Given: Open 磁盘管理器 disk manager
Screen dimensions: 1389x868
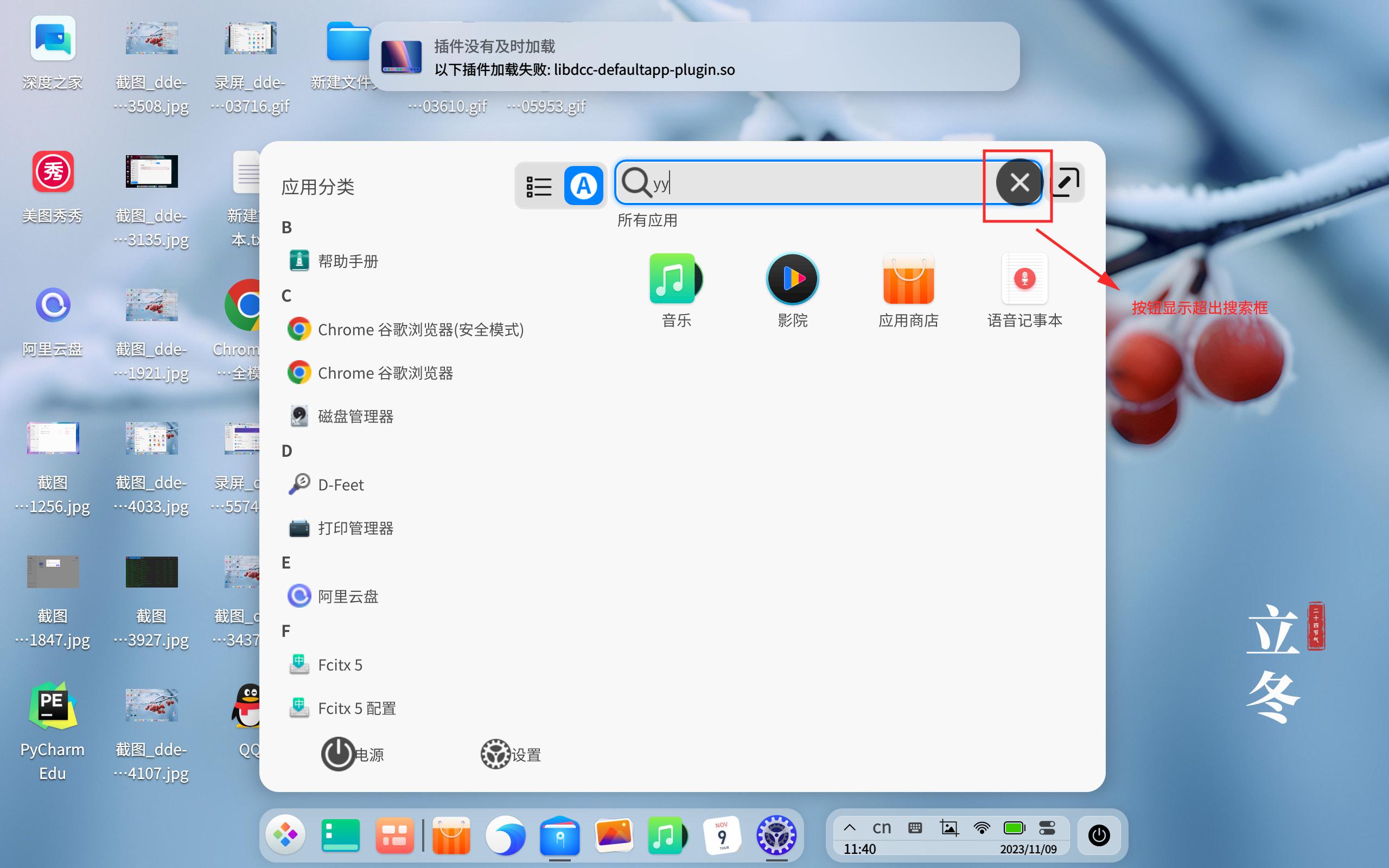Looking at the screenshot, I should click(x=356, y=416).
